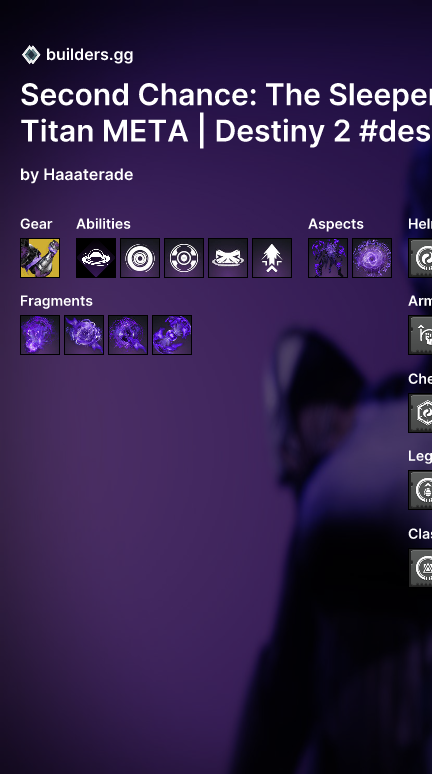The height and width of the screenshot is (774, 432).
Task: Click the Class item mod icon
Action: pyautogui.click(x=420, y=567)
